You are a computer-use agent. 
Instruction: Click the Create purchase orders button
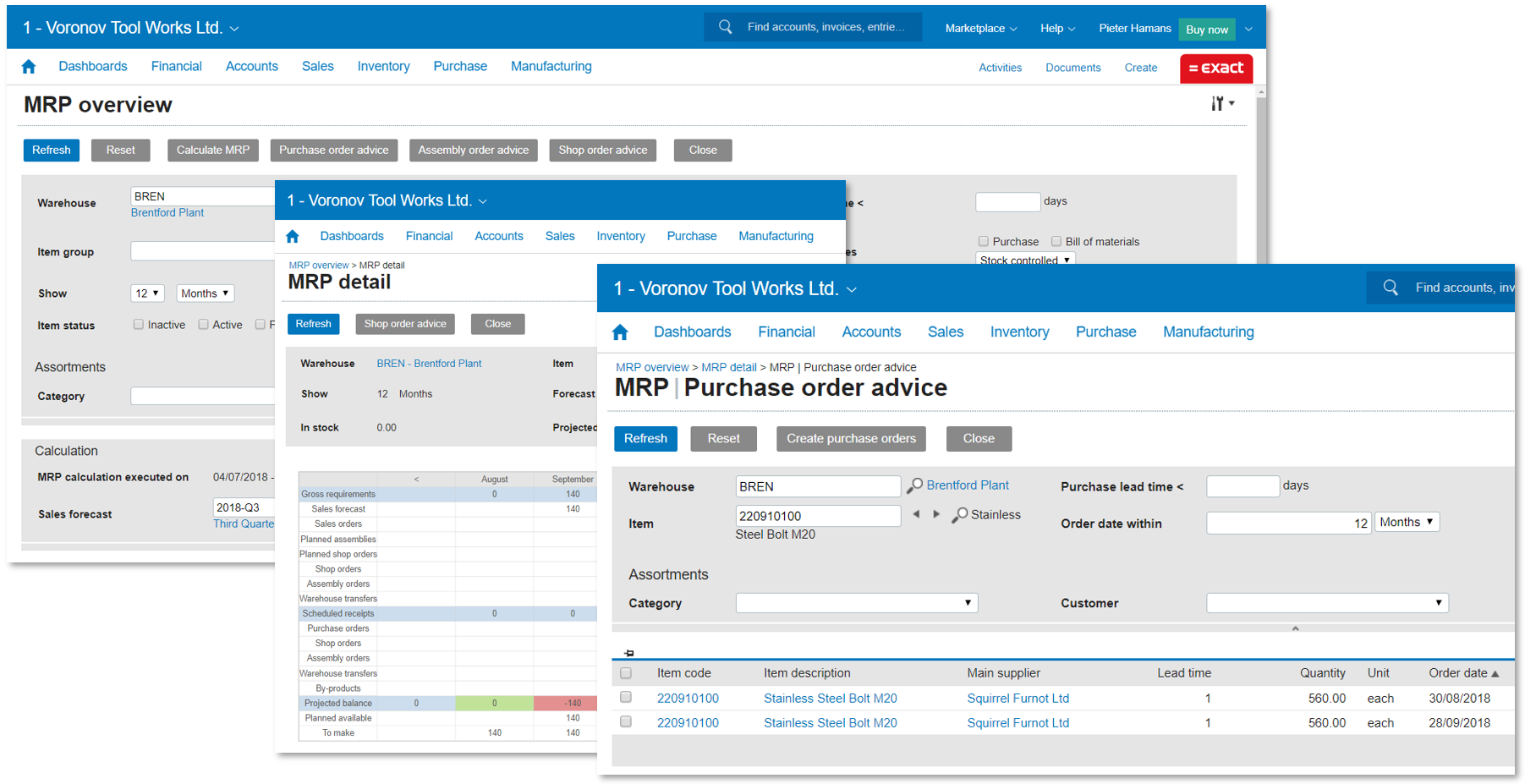tap(851, 439)
